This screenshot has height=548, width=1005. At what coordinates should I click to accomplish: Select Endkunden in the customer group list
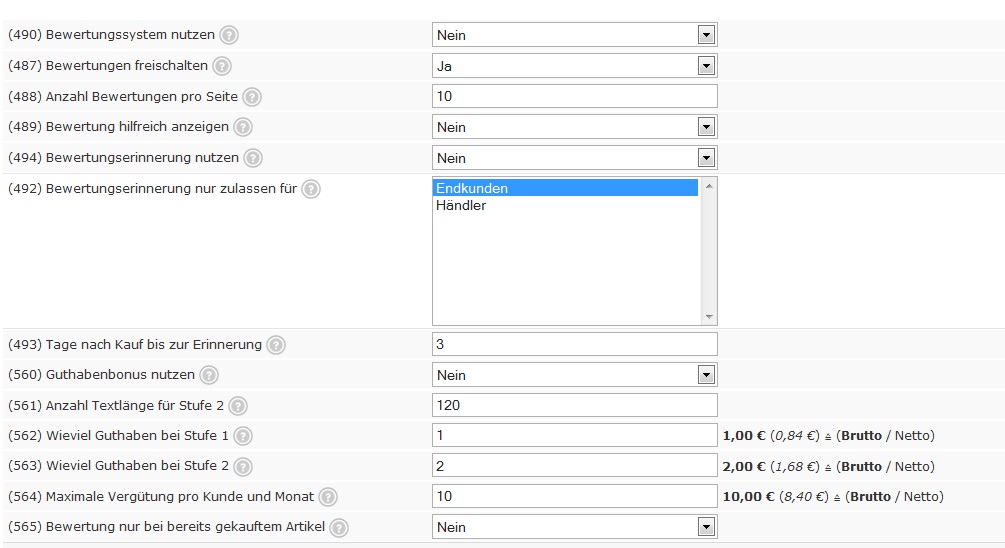(472, 188)
